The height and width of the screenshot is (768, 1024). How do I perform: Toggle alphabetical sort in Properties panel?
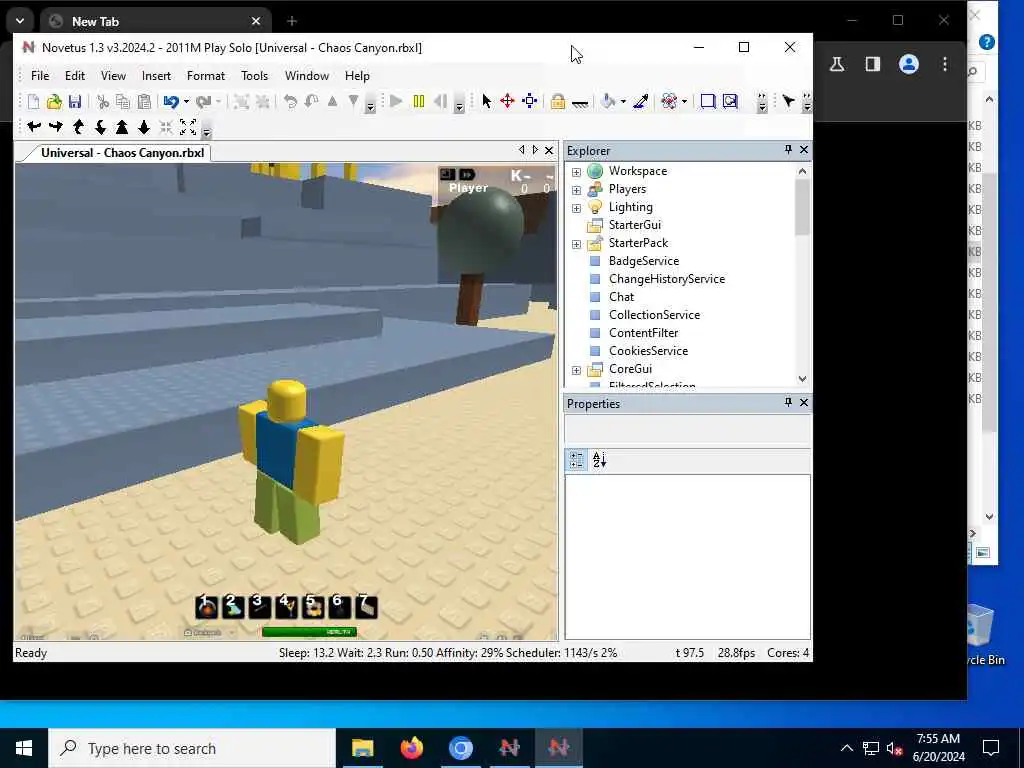click(x=599, y=460)
